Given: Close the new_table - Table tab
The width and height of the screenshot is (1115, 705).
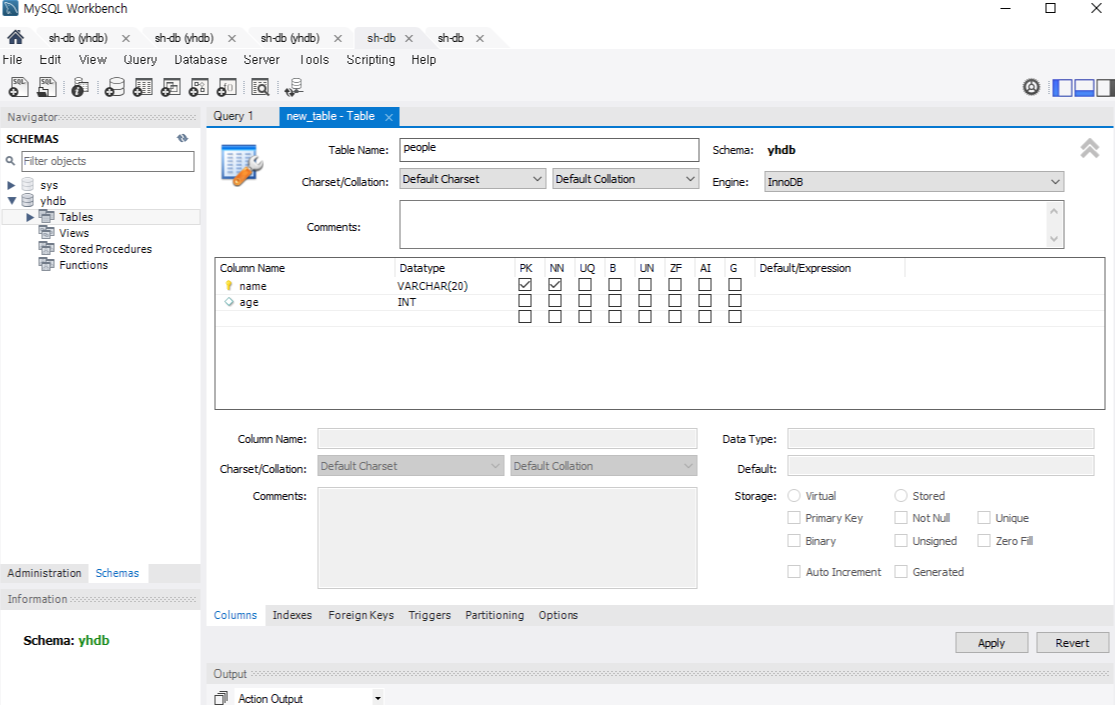Looking at the screenshot, I should pyautogui.click(x=389, y=117).
